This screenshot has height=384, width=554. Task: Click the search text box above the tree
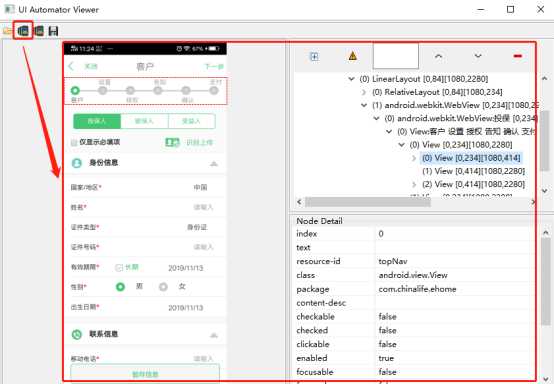(x=396, y=56)
